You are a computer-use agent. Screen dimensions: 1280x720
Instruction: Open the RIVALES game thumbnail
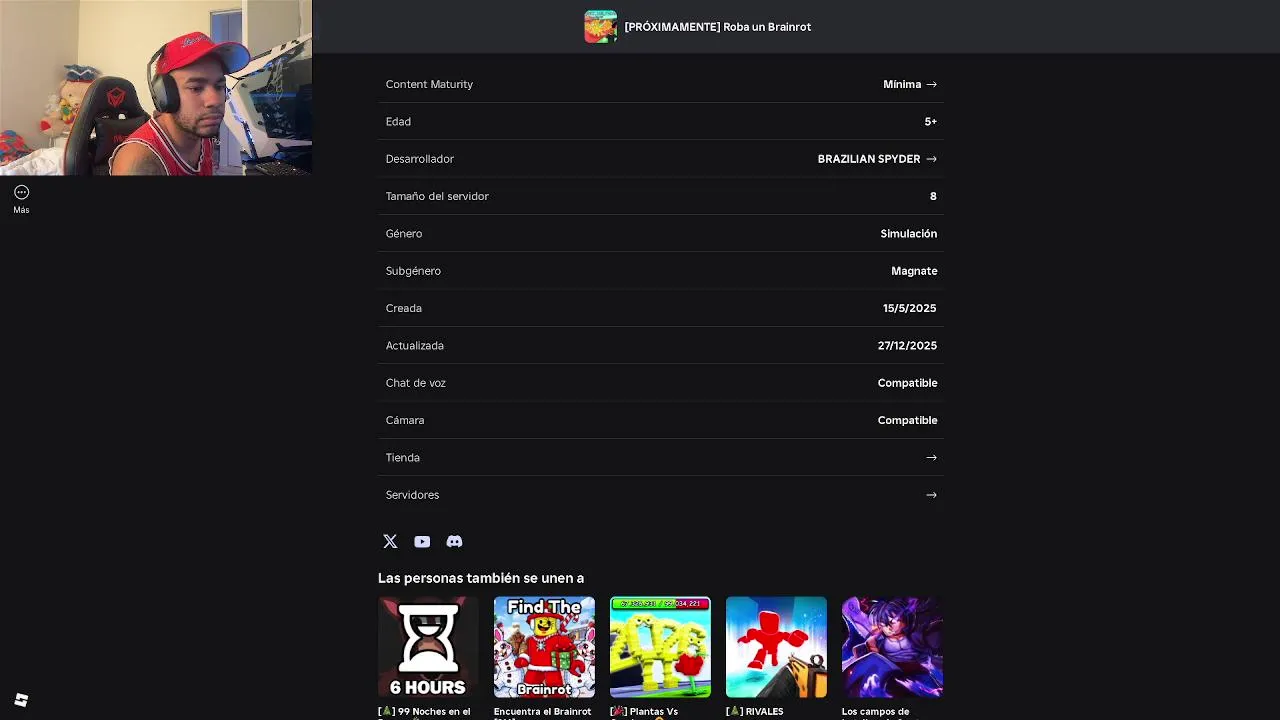click(776, 647)
